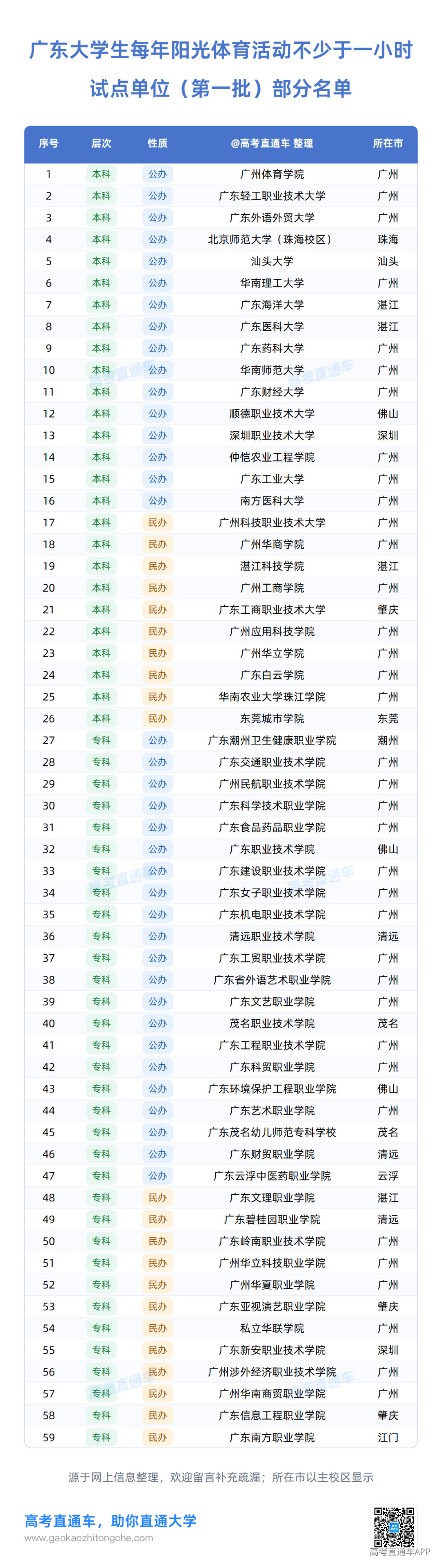Click 广东南方职业学院
Image resolution: width=442 pixels, height=1568 pixels.
point(272,1437)
